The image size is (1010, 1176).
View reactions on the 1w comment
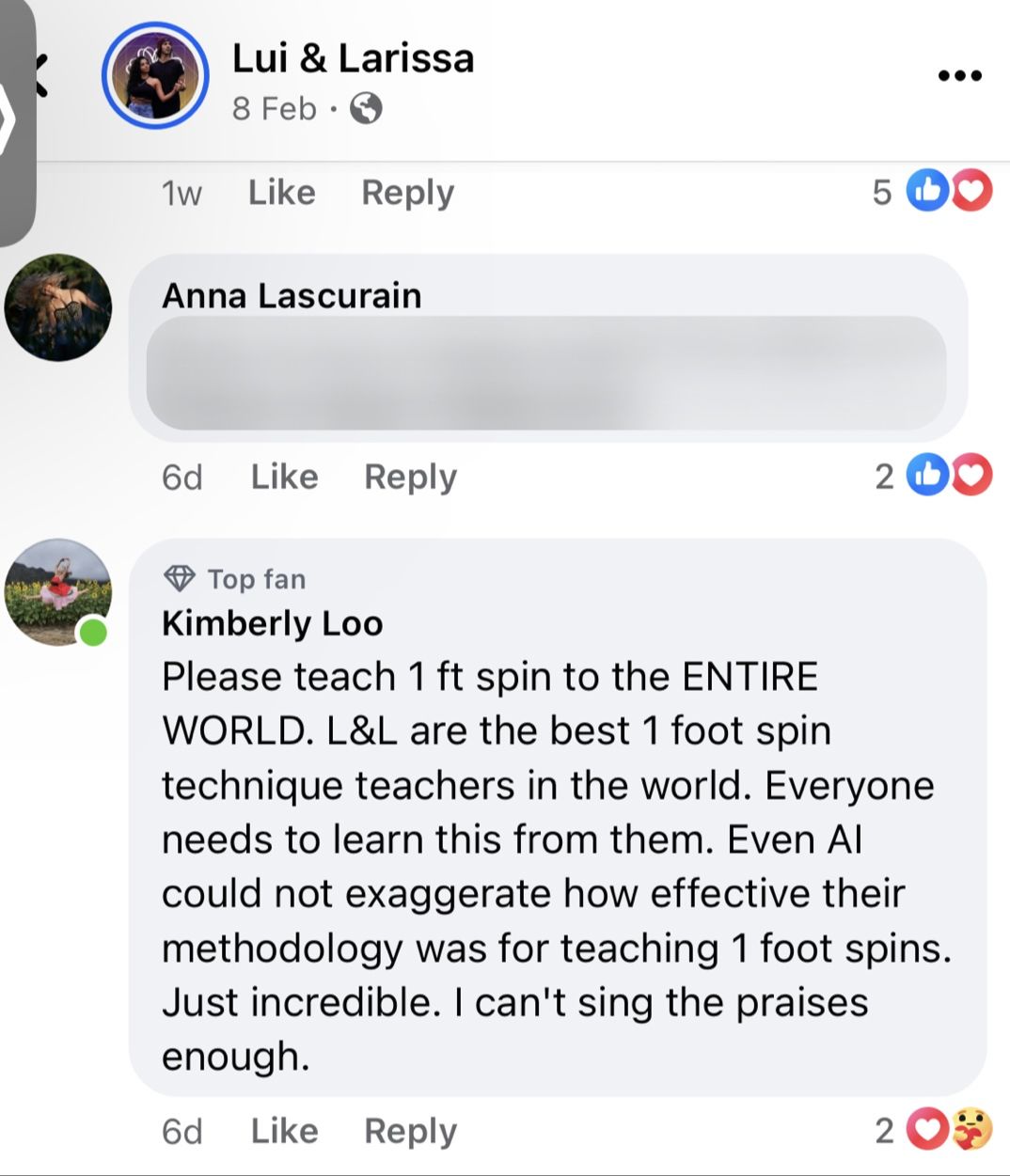[948, 192]
